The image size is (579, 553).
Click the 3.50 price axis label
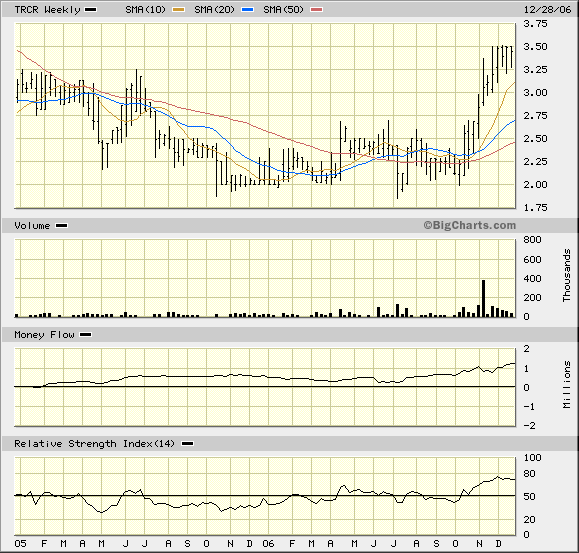pos(535,47)
